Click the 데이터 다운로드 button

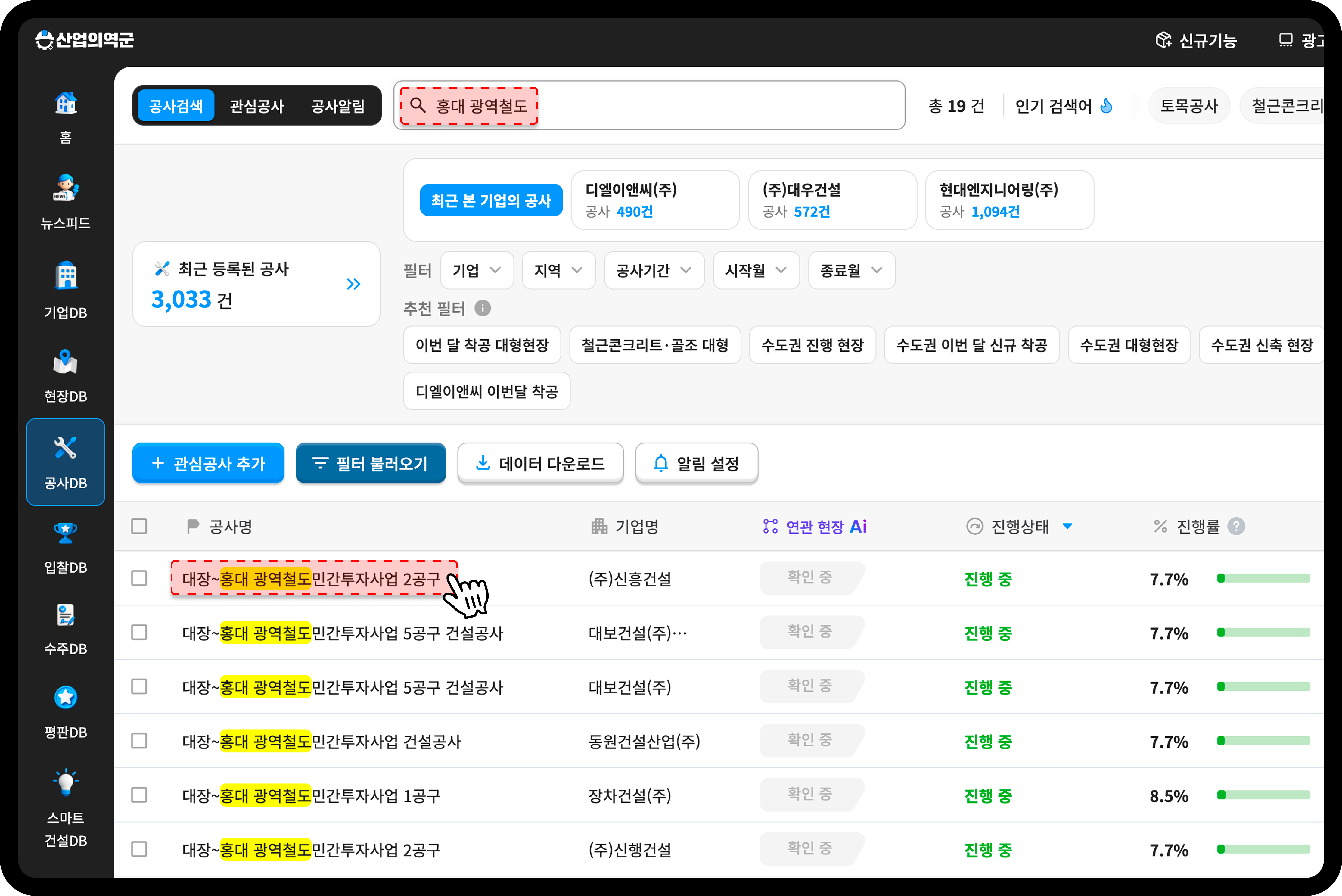(540, 463)
